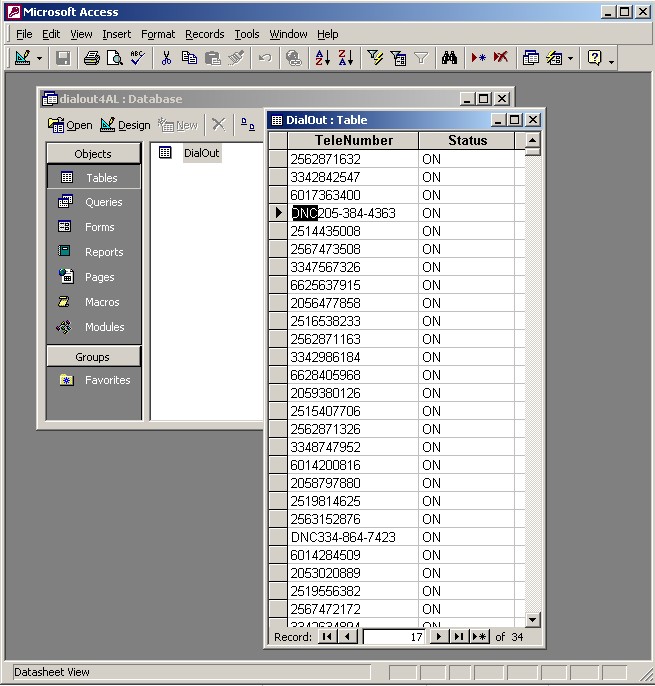Click Apply Filter funnel icon
Viewport: 655px width, 686px height.
tap(421, 58)
